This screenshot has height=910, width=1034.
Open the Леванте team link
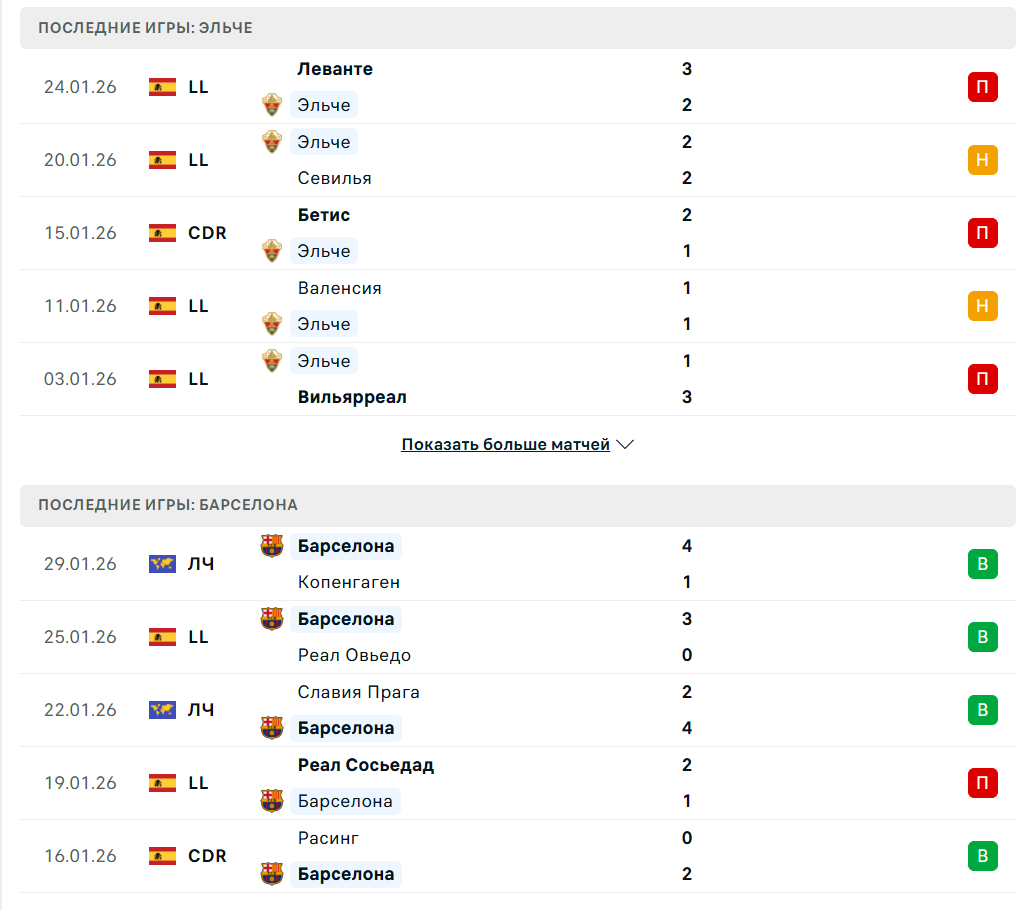click(335, 69)
